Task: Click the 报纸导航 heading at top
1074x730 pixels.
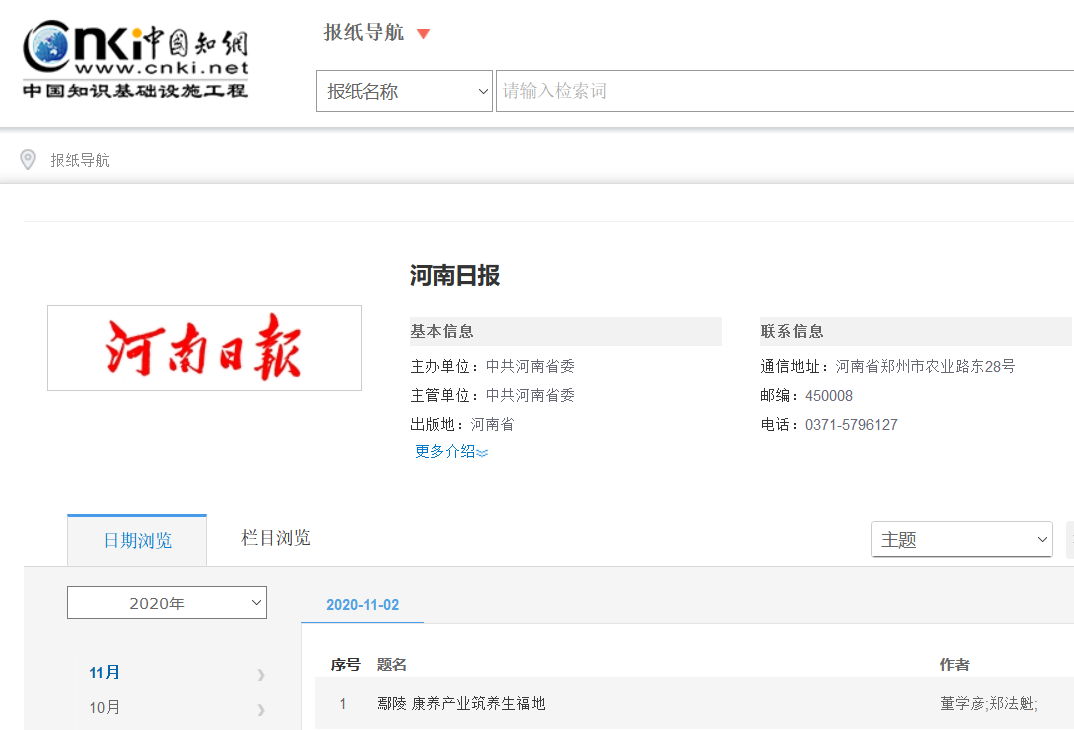Action: (x=364, y=32)
